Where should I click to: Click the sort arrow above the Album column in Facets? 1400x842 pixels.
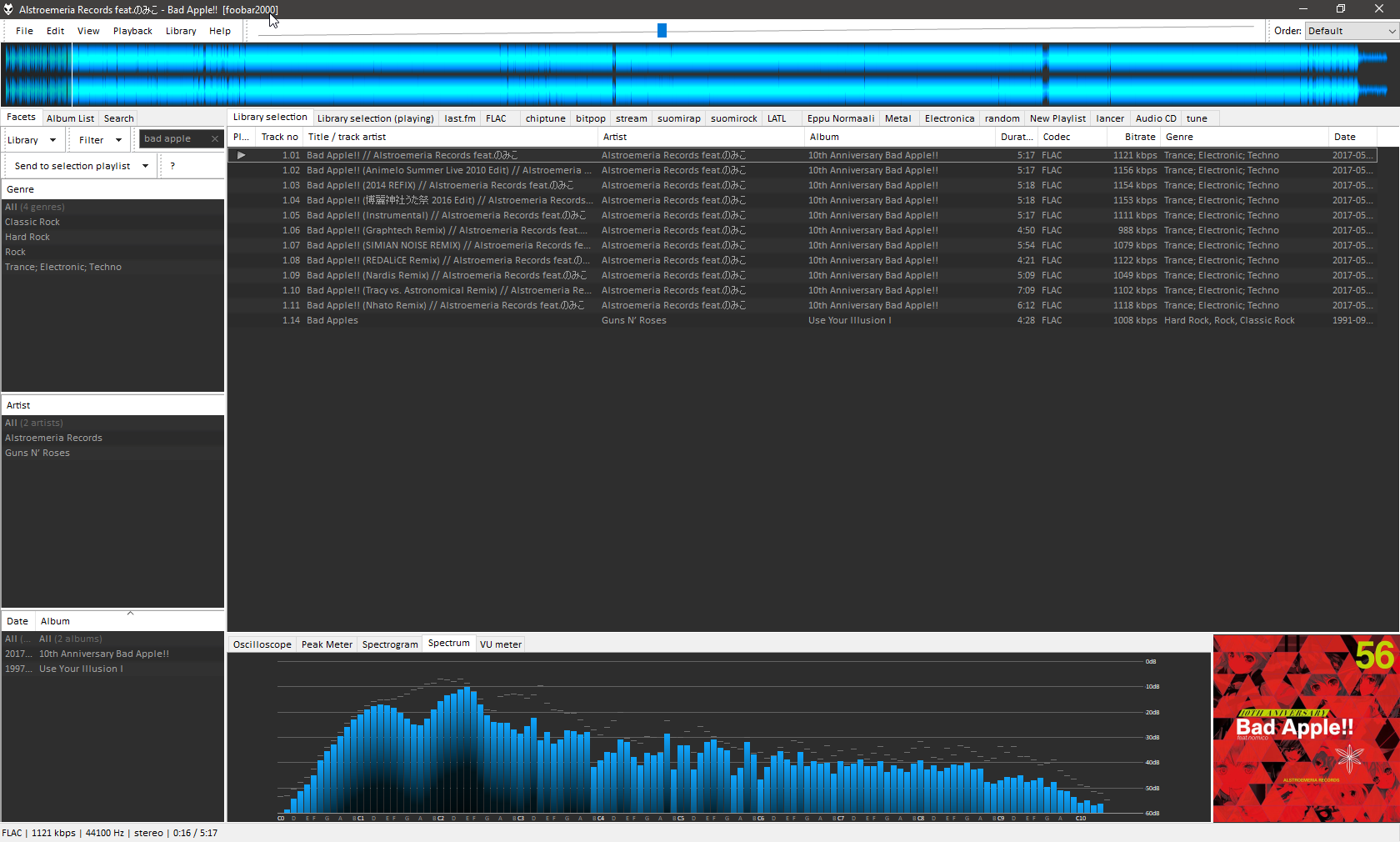(130, 614)
